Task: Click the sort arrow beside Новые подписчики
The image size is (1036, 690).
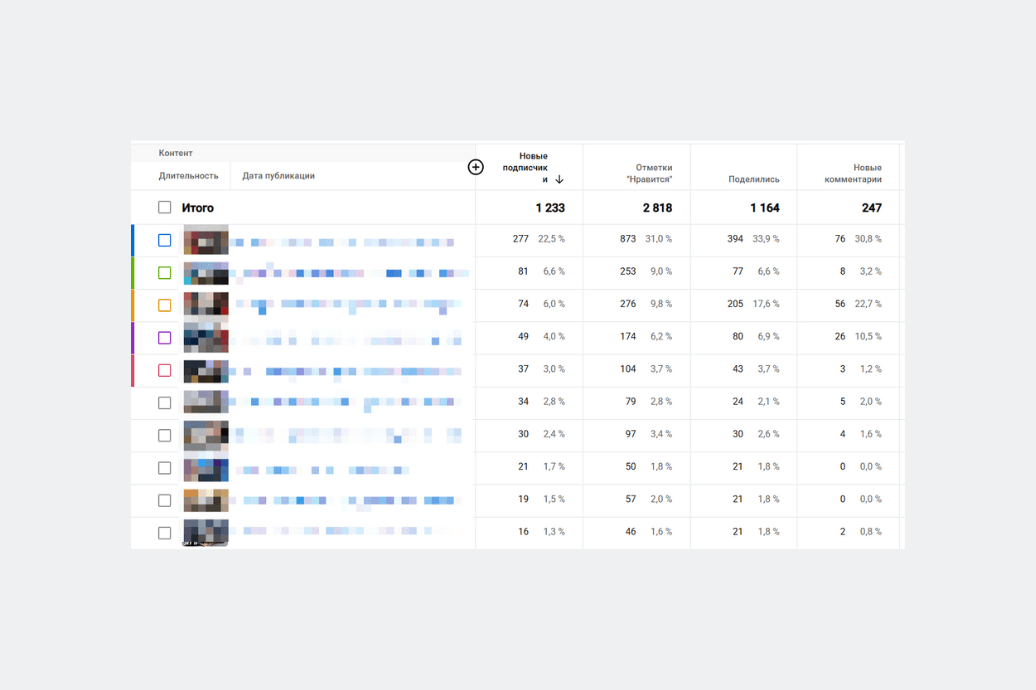Action: click(x=560, y=180)
